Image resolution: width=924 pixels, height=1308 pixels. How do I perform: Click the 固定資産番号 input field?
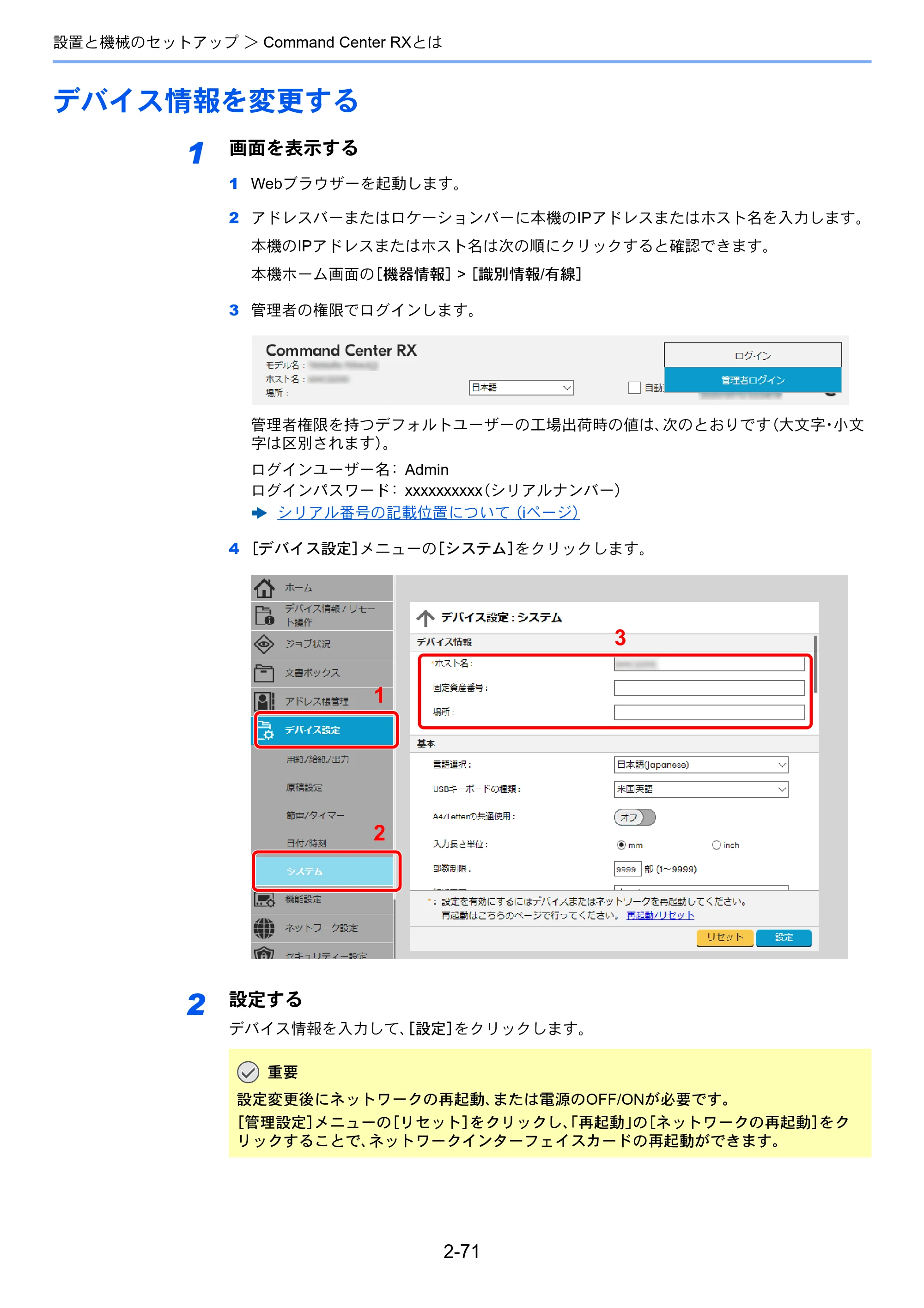[x=709, y=687]
